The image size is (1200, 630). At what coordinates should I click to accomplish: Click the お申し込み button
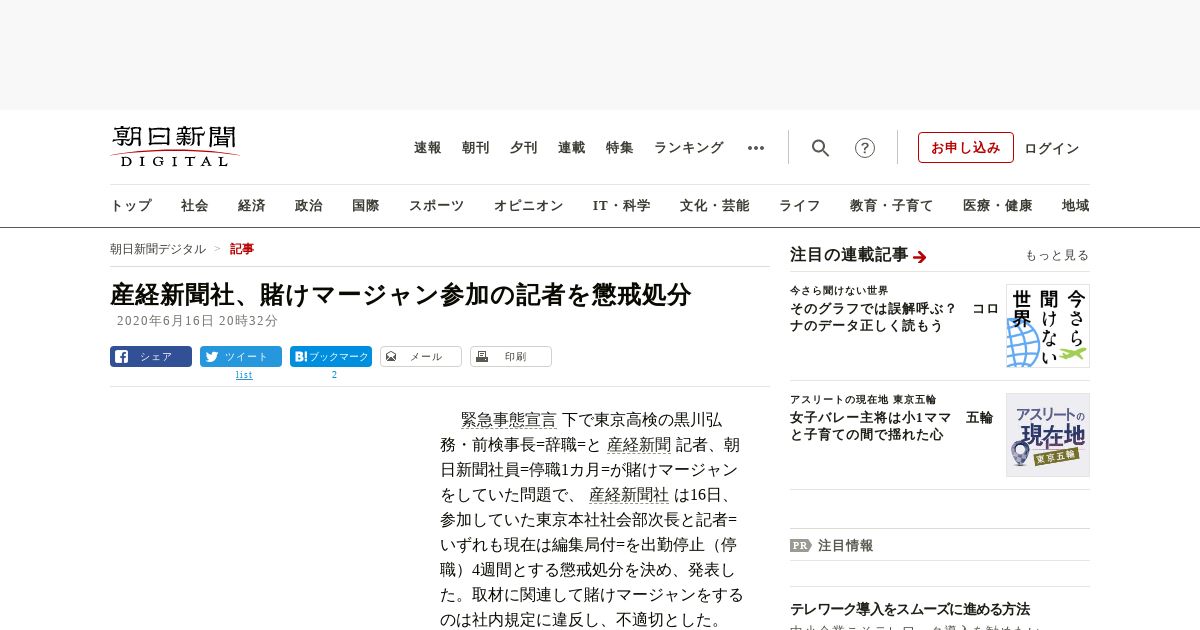coord(966,148)
